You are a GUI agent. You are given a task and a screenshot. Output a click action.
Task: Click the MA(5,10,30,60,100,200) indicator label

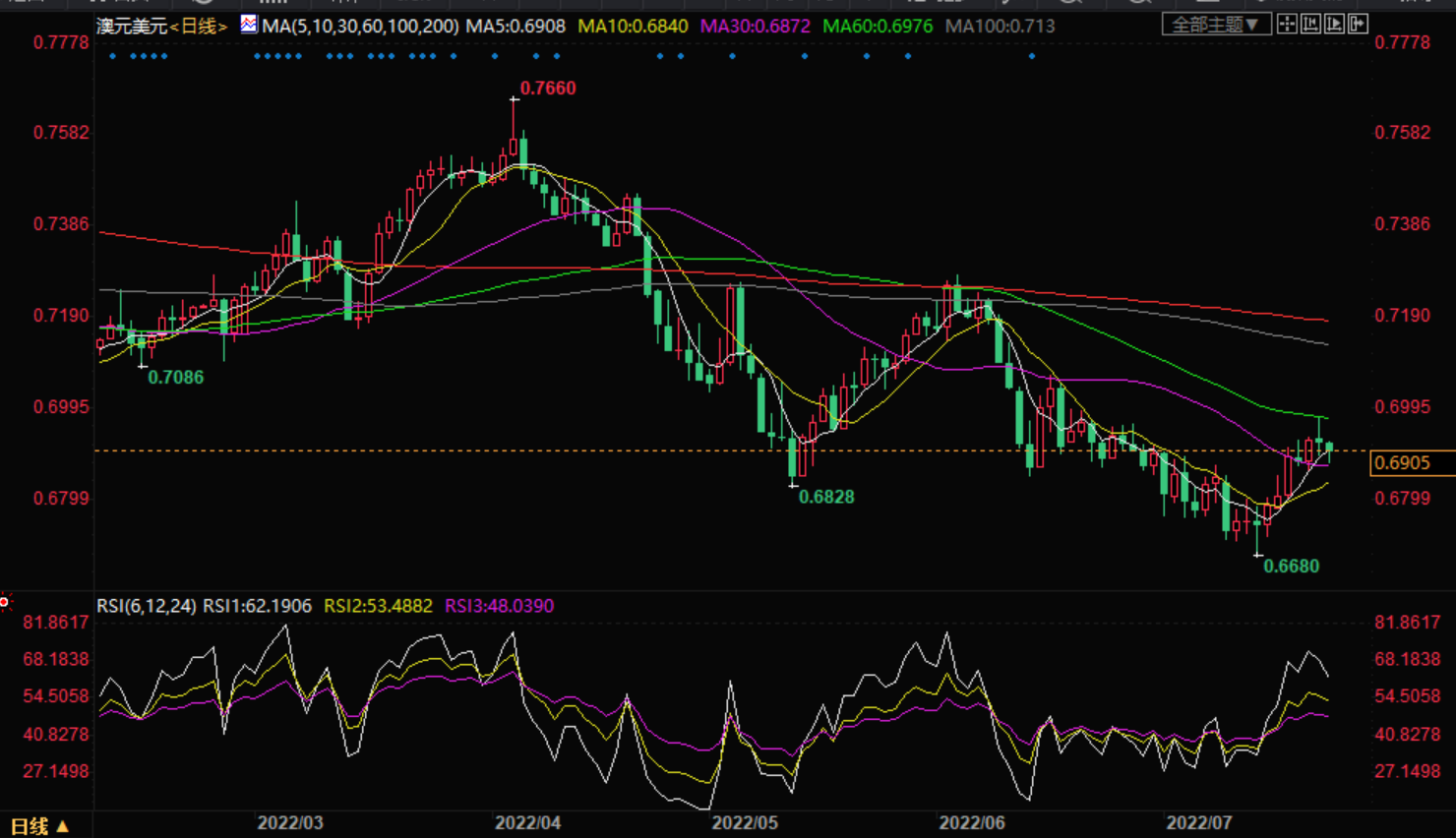click(360, 27)
